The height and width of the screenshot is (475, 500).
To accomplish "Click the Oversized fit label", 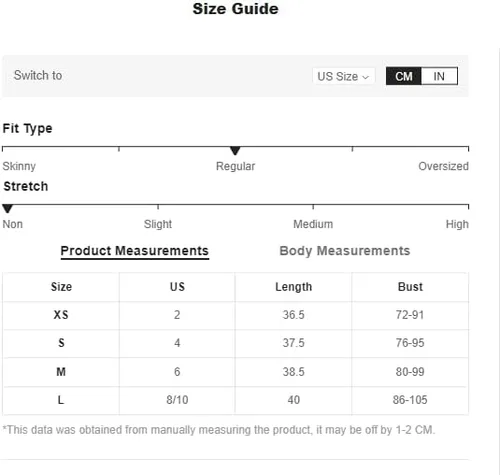I will [x=443, y=166].
